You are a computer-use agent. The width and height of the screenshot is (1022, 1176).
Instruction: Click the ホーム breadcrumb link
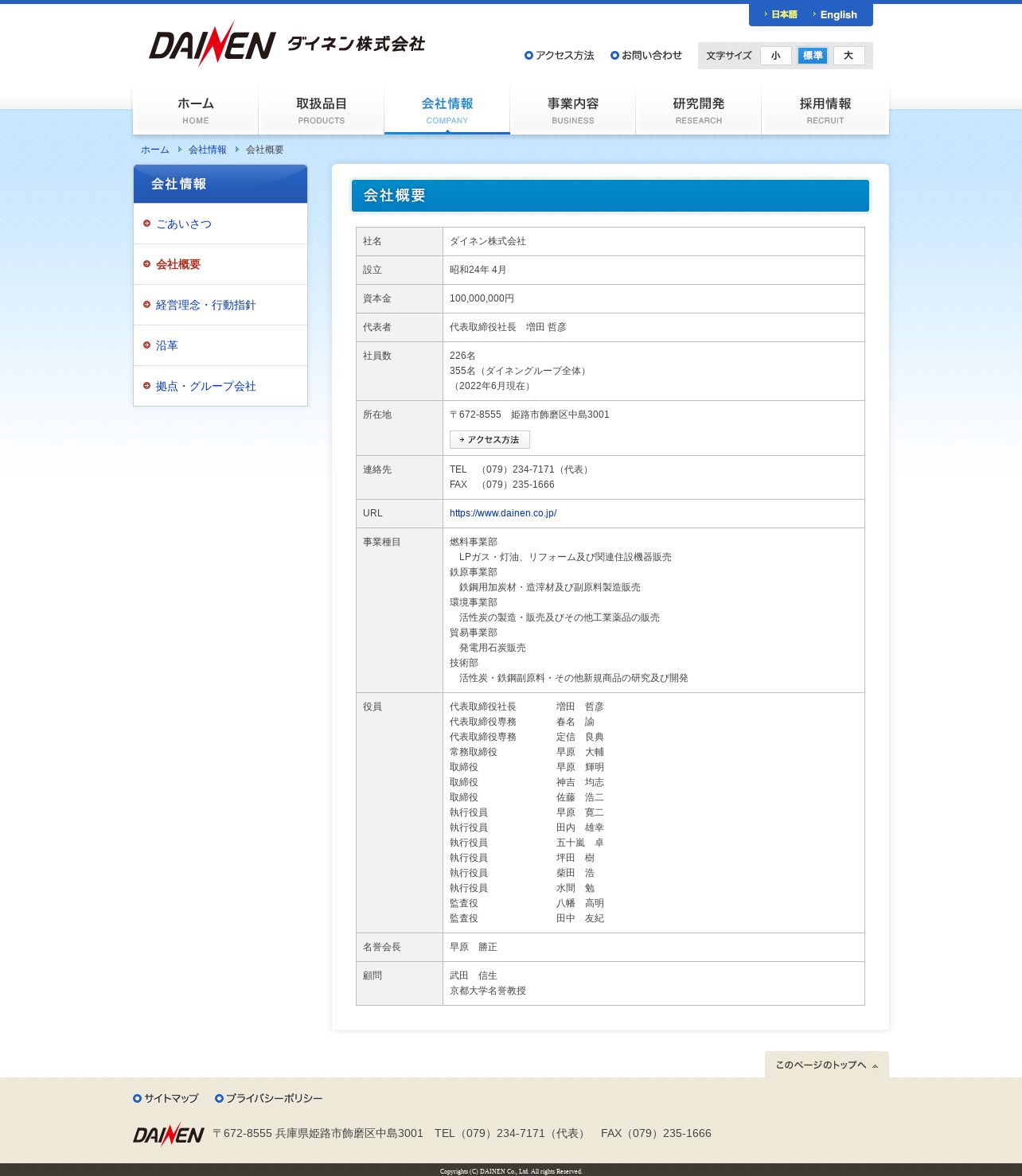[x=155, y=150]
